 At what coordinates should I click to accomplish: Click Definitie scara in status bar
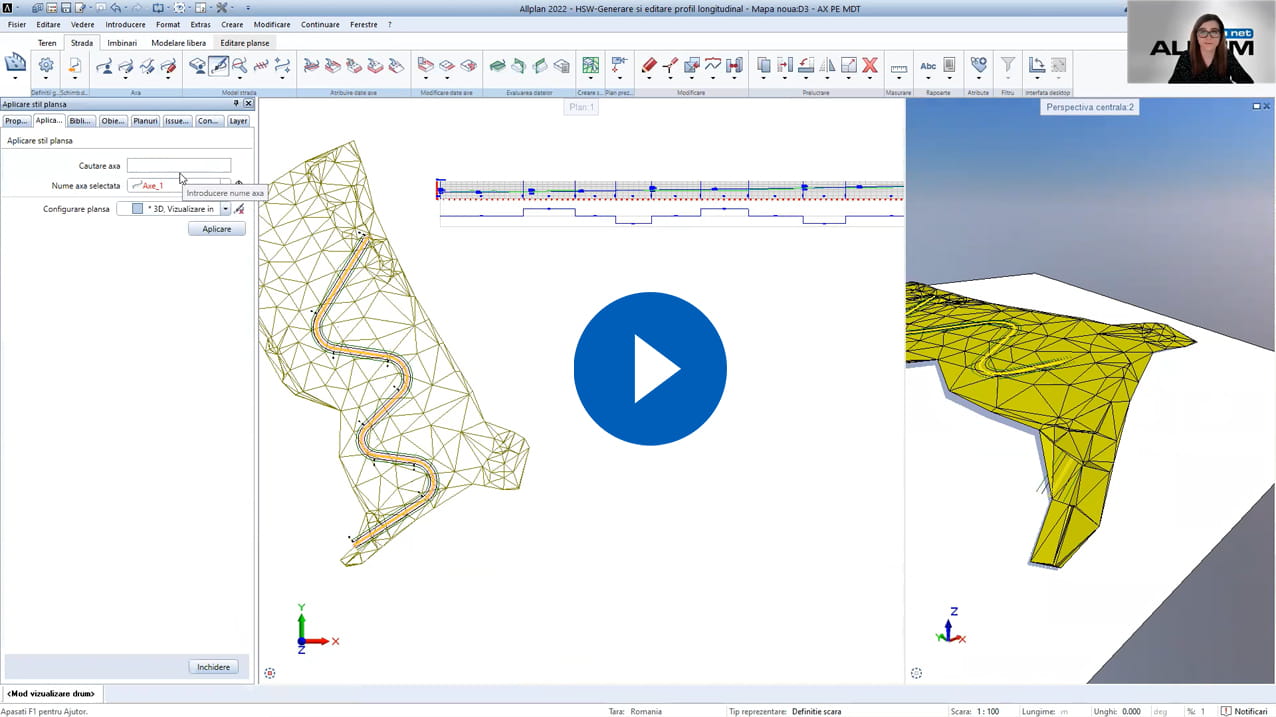(816, 711)
